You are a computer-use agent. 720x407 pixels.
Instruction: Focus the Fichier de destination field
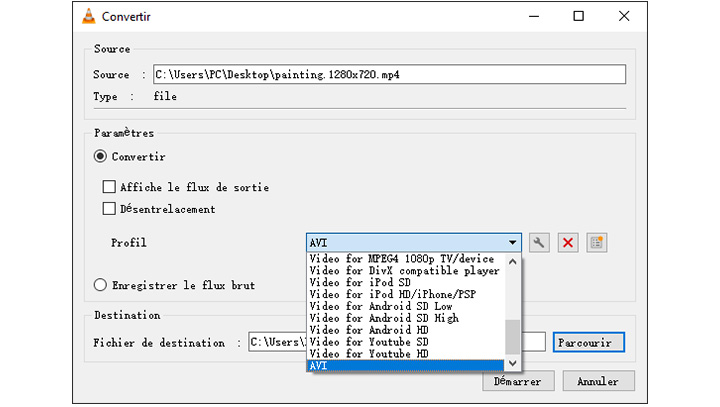(397, 342)
